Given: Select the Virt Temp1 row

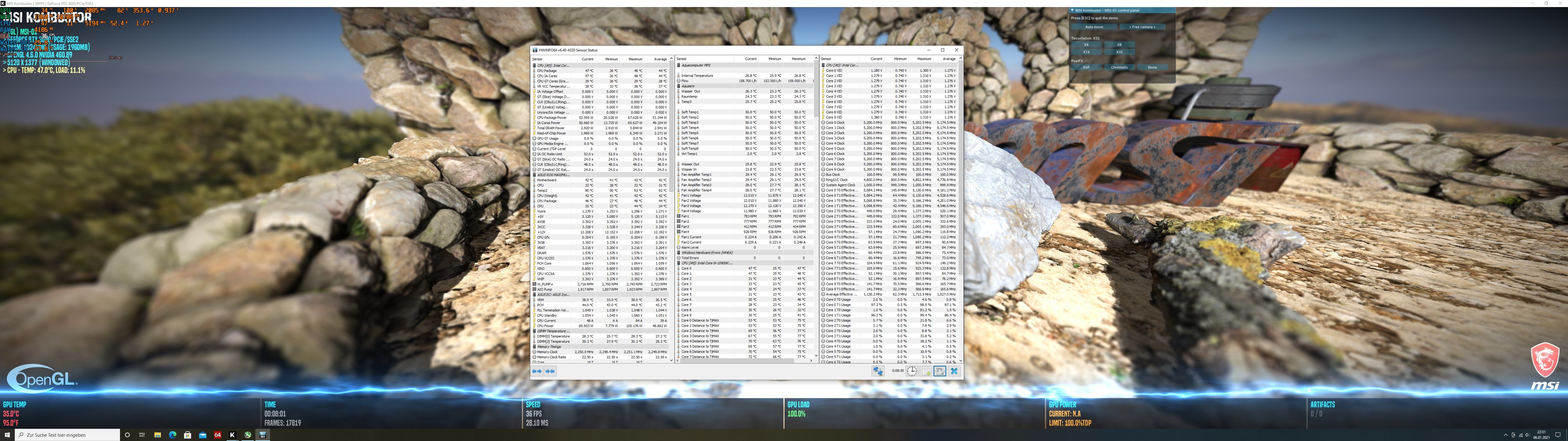Looking at the screenshot, I should coord(745,153).
